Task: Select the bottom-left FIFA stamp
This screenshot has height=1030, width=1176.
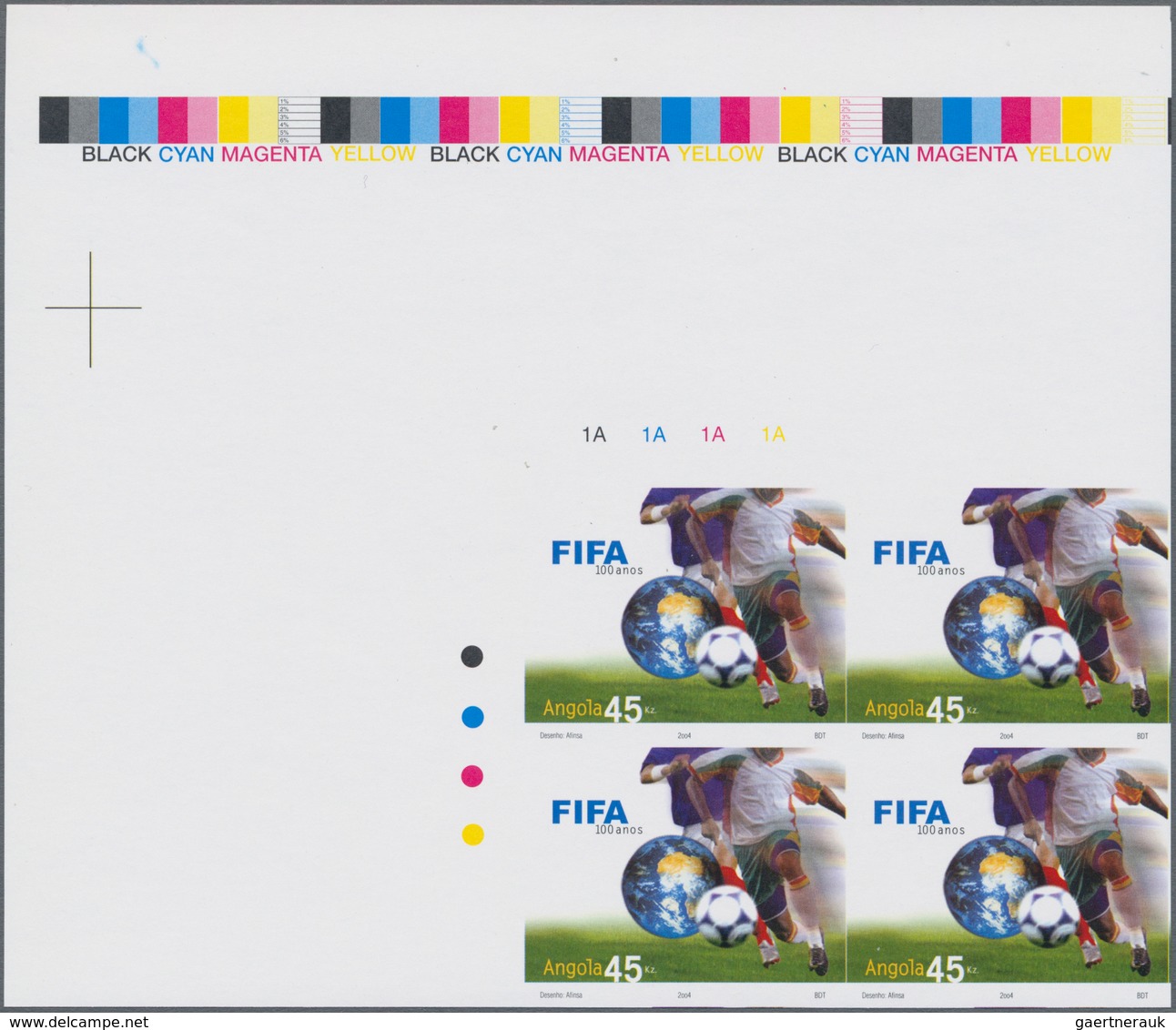Action: click(x=684, y=865)
